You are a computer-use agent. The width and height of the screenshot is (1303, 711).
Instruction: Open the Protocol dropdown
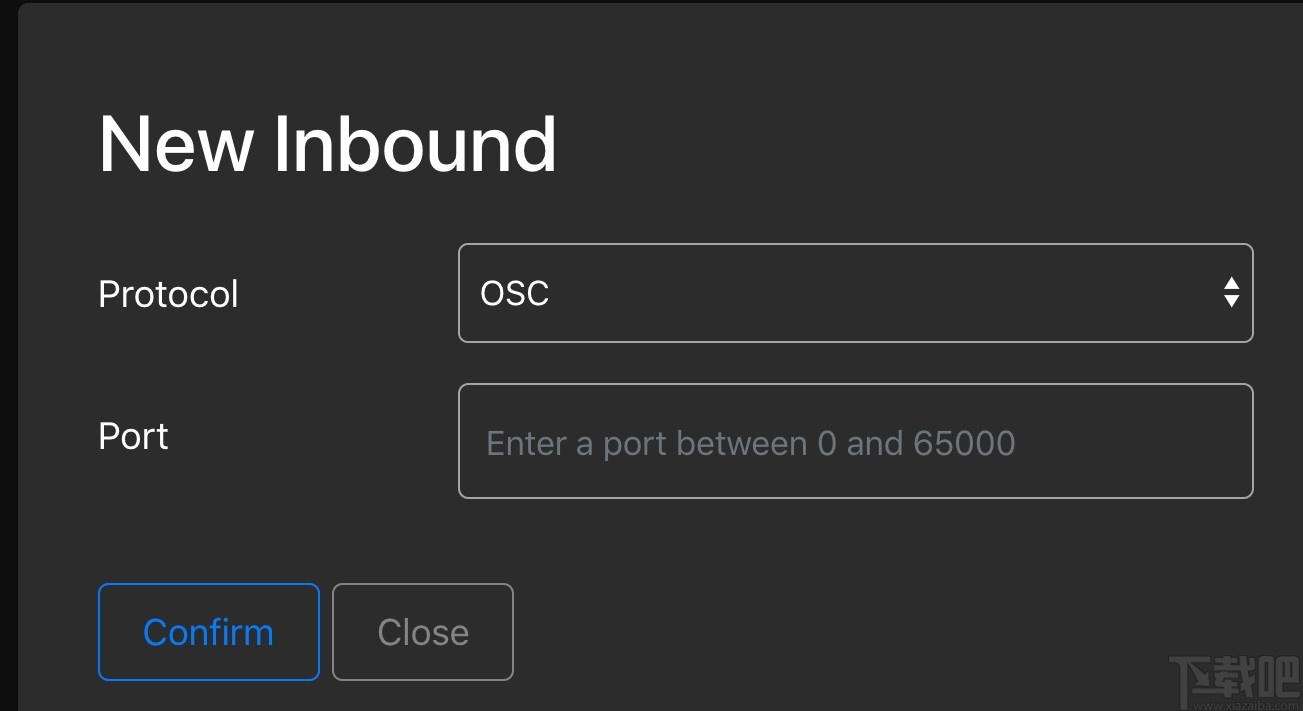pos(855,293)
